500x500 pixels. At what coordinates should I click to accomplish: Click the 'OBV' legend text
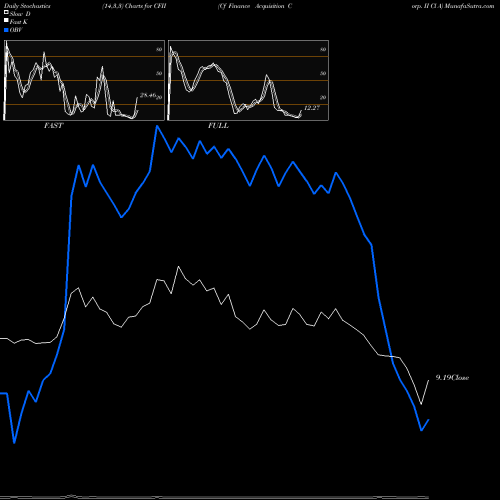coord(16,30)
